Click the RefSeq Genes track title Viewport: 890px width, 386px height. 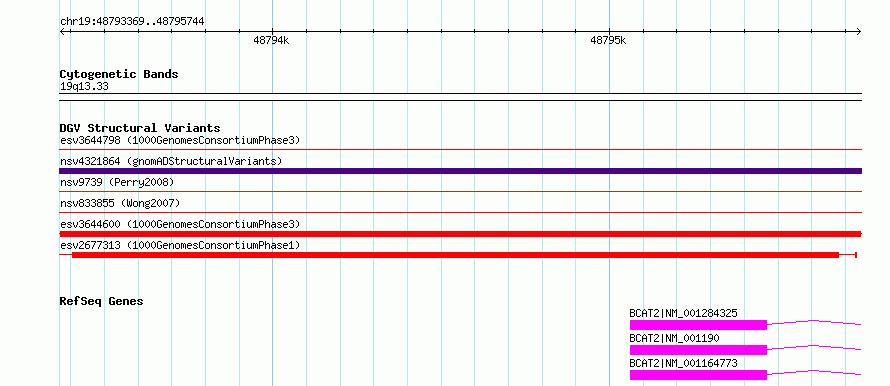pos(101,301)
